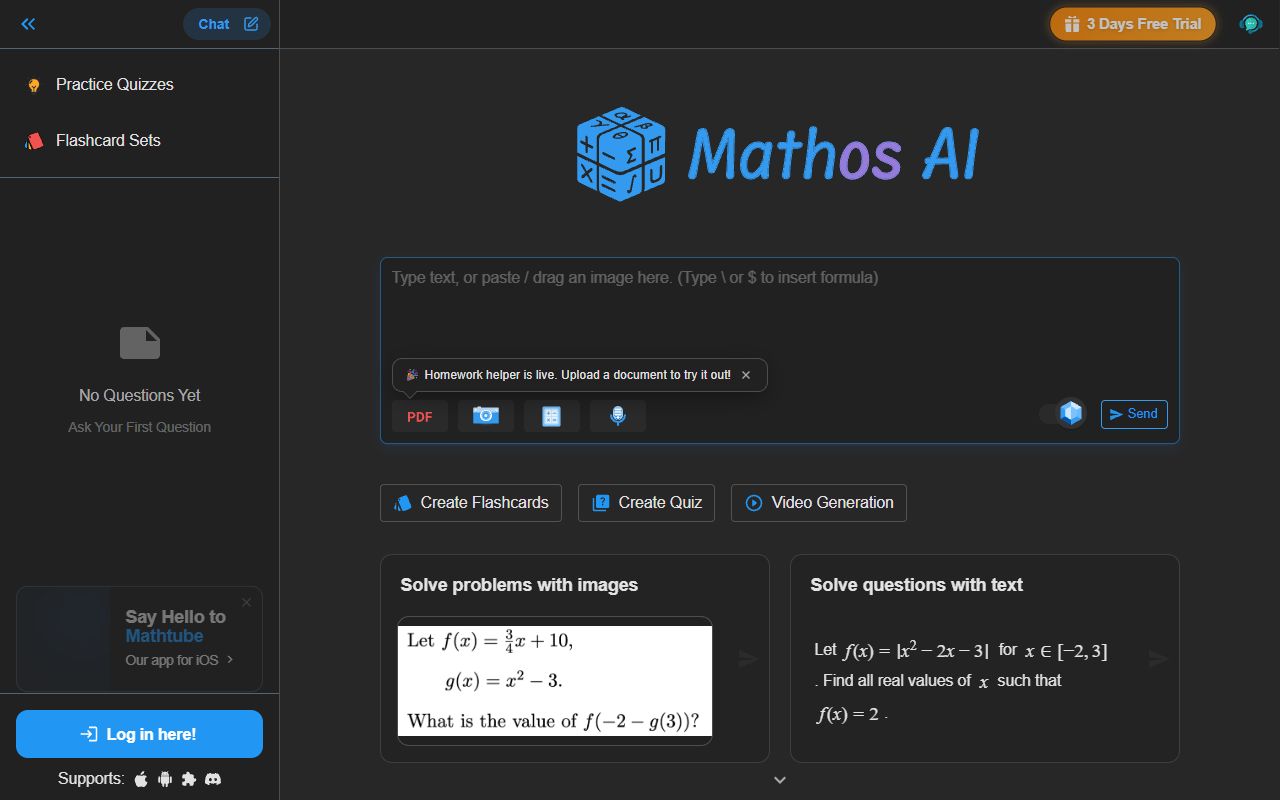Select Practice Quizzes in the sidebar
The image size is (1280, 800).
point(115,85)
